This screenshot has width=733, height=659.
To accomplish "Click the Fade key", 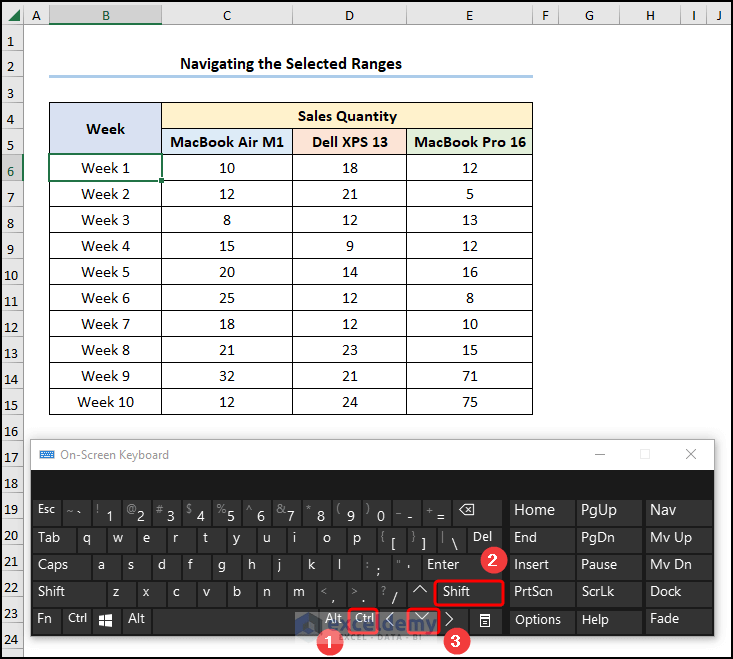I will coord(679,619).
